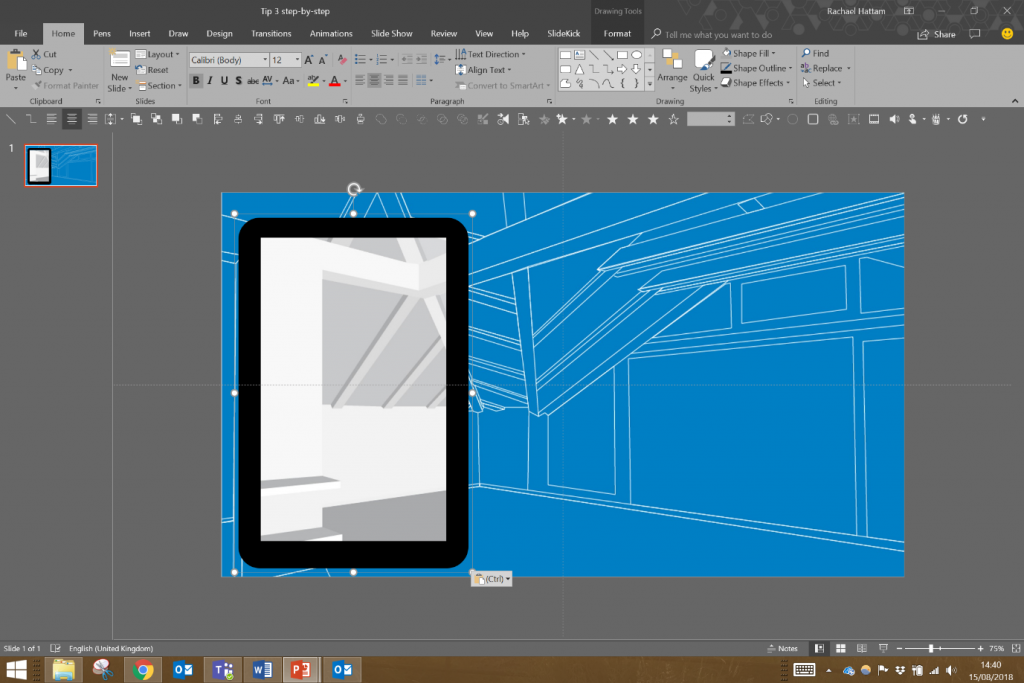The image size is (1024, 683).
Task: Click the red Font Color swatch
Action: tap(334, 80)
